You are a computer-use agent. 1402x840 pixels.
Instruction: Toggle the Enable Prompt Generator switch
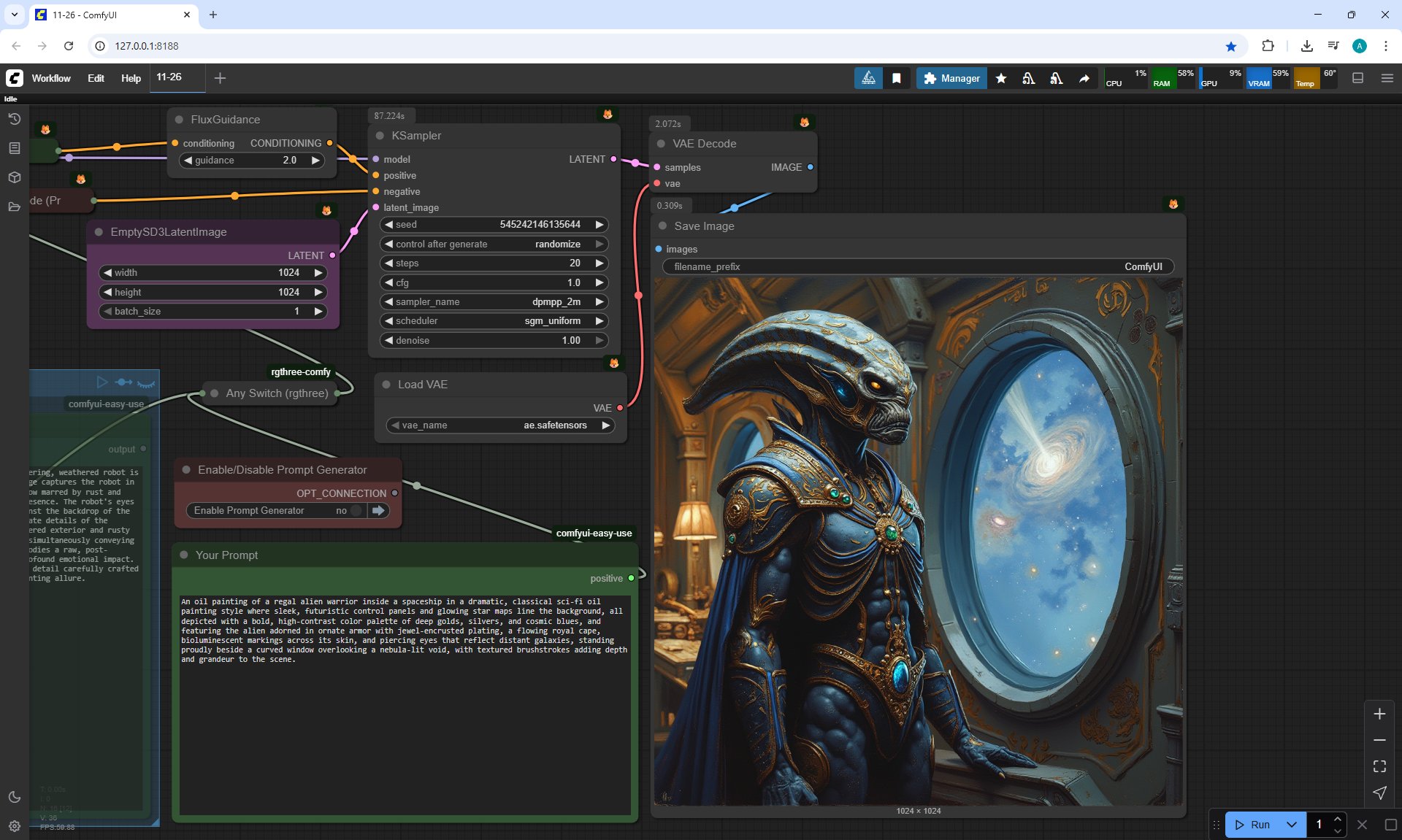tap(356, 511)
